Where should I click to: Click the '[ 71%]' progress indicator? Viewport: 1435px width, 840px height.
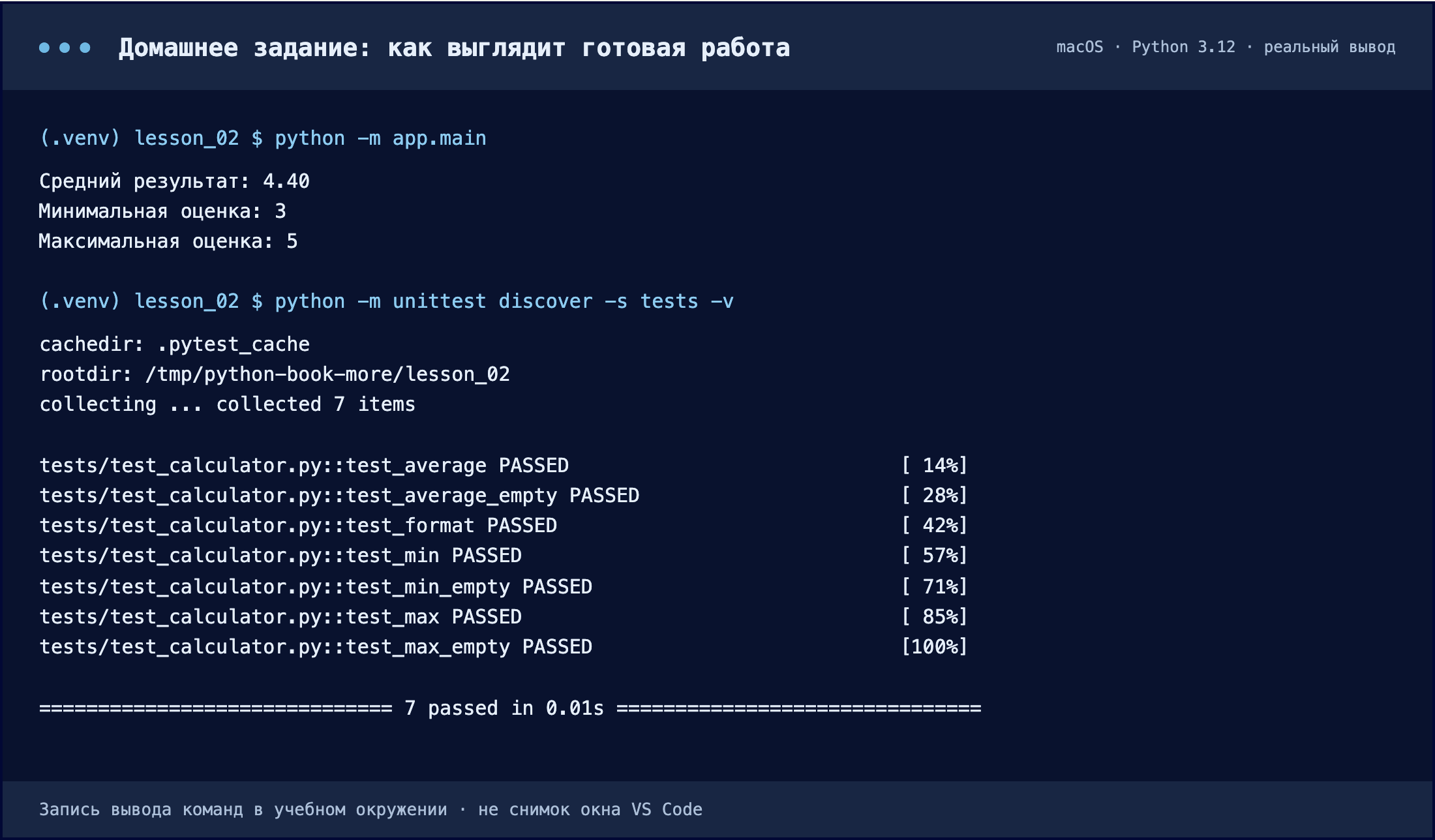pyautogui.click(x=934, y=587)
